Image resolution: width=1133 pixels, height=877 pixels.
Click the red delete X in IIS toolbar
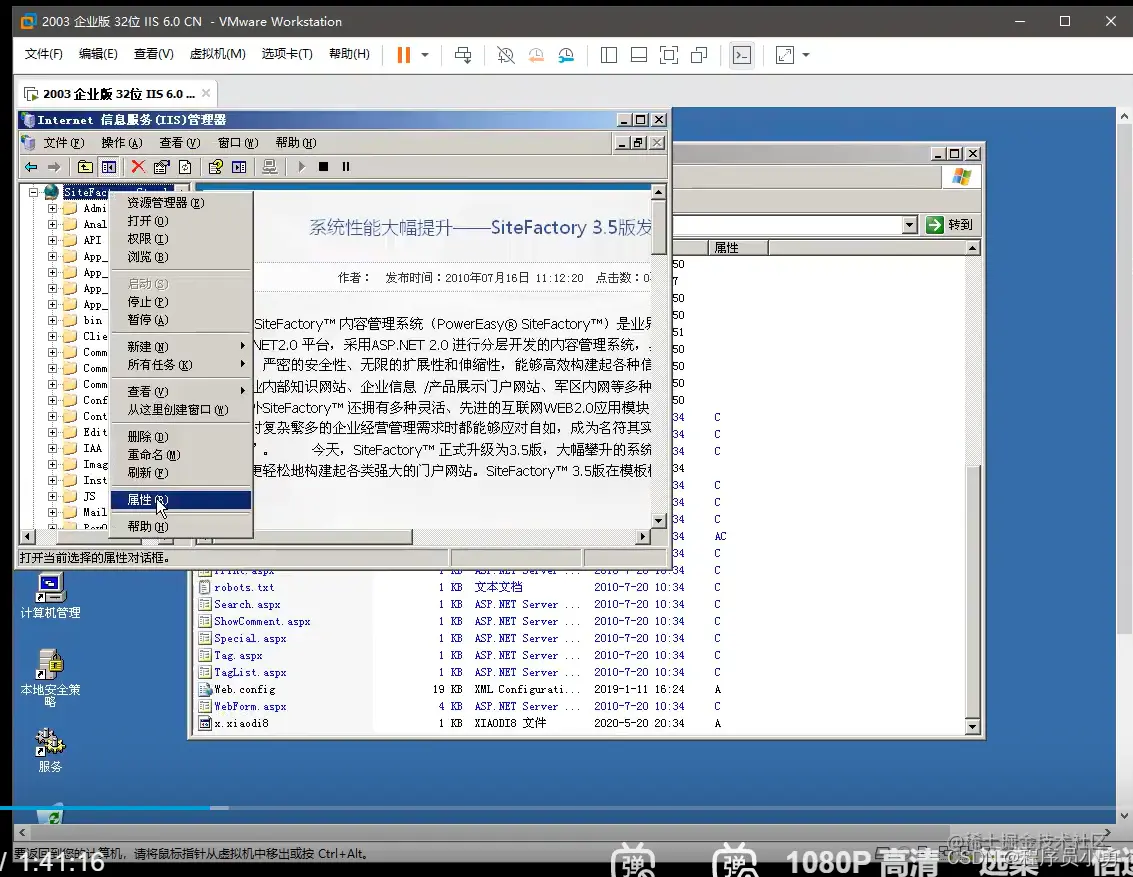click(138, 167)
